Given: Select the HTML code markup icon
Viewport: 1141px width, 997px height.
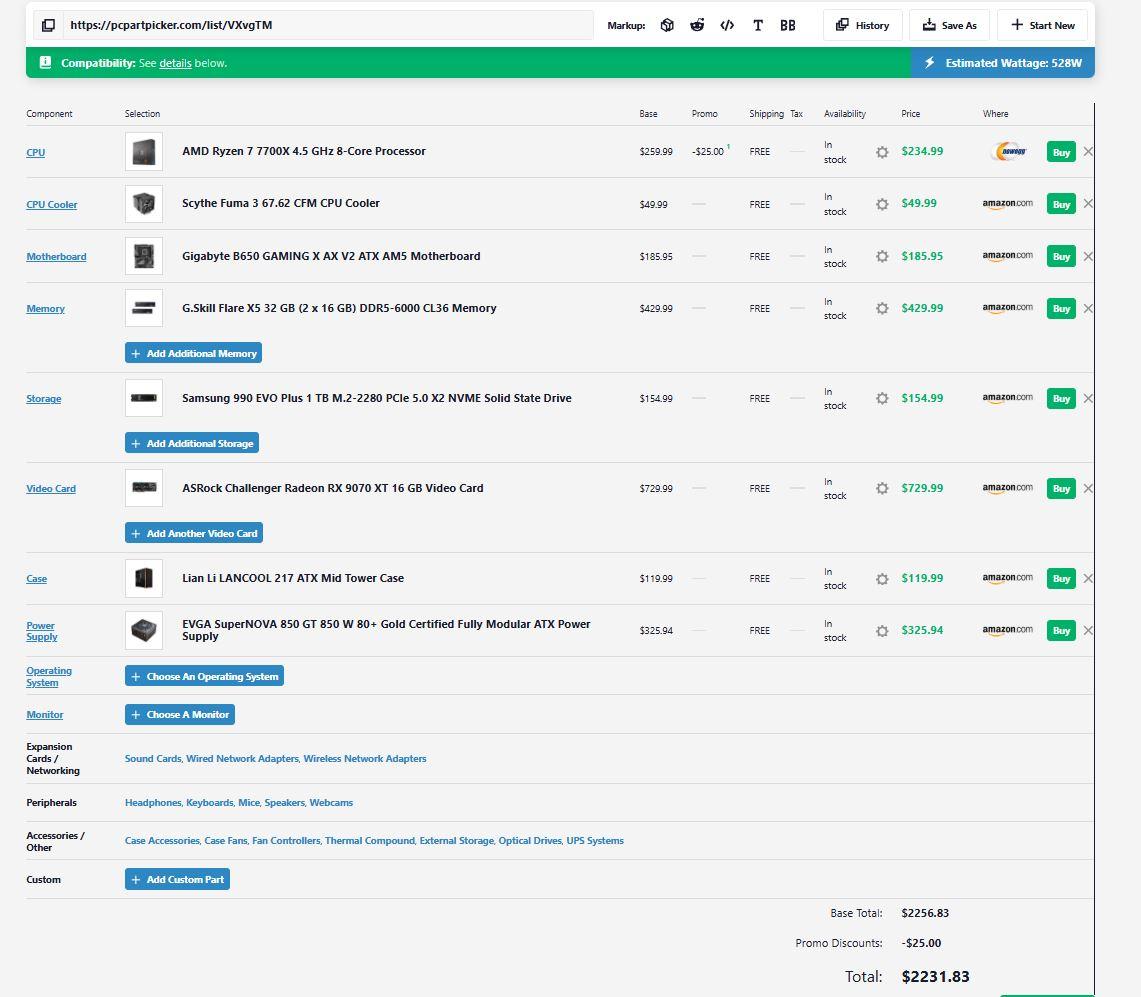Looking at the screenshot, I should (x=727, y=25).
